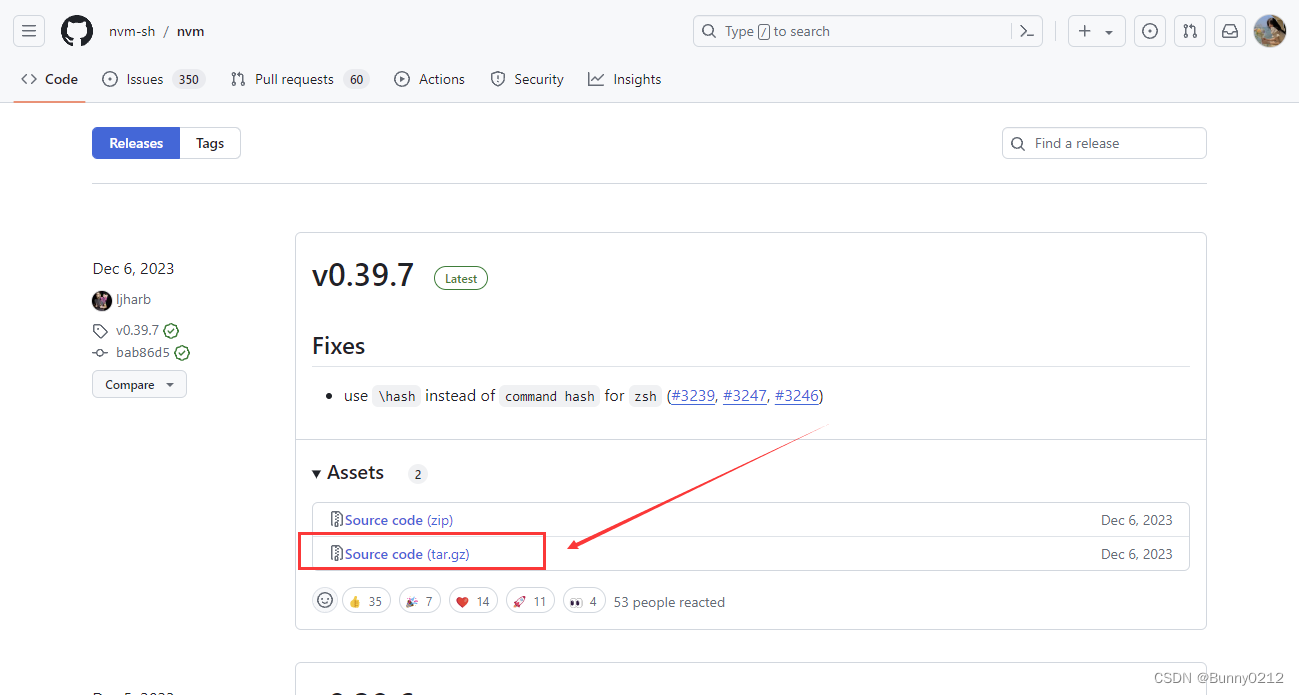The height and width of the screenshot is (695, 1299).
Task: Download Source code (tar.gz)
Action: pos(407,554)
